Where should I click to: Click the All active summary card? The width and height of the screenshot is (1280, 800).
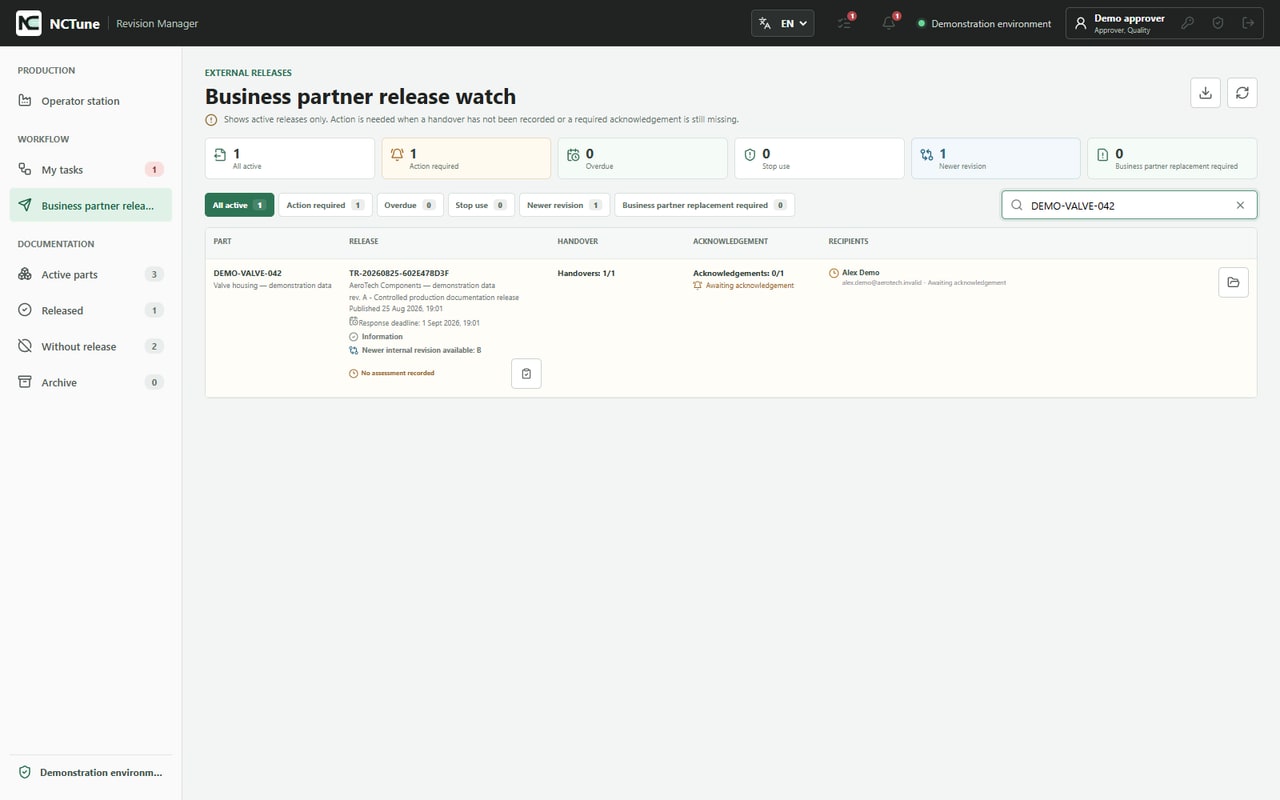tap(290, 158)
